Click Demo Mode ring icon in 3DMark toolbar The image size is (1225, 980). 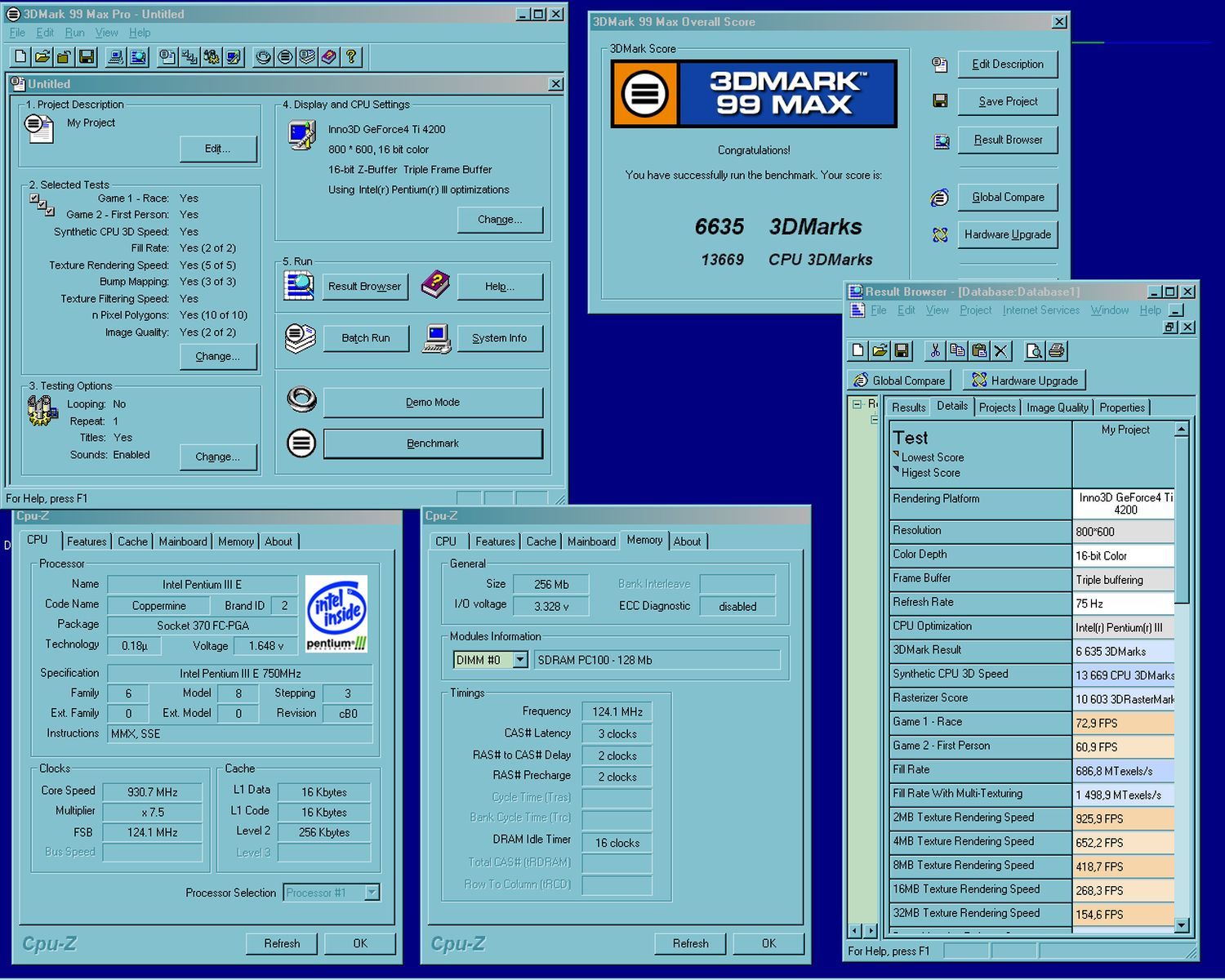pos(263,57)
